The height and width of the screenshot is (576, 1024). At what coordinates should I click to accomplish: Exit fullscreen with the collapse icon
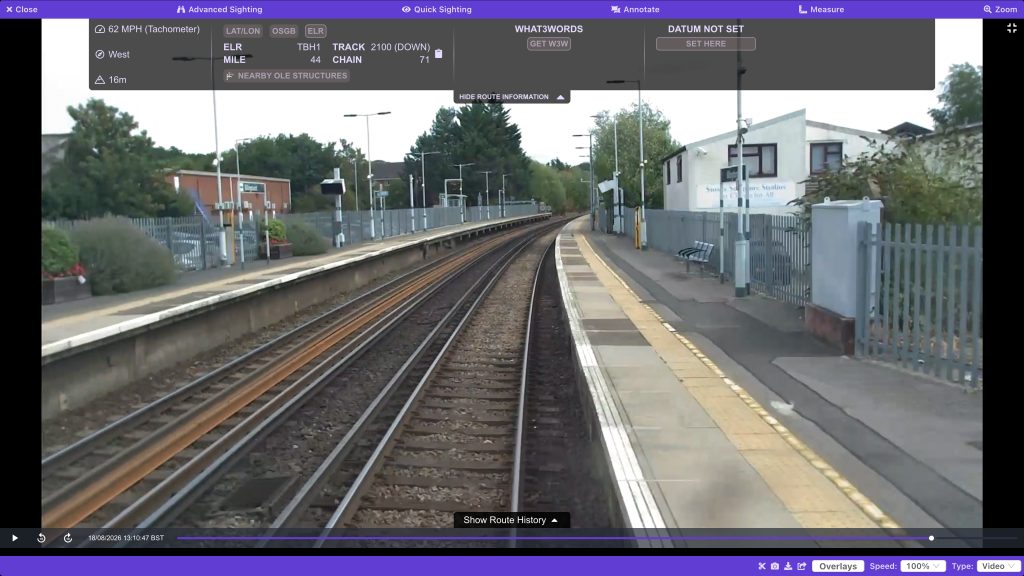[1012, 28]
